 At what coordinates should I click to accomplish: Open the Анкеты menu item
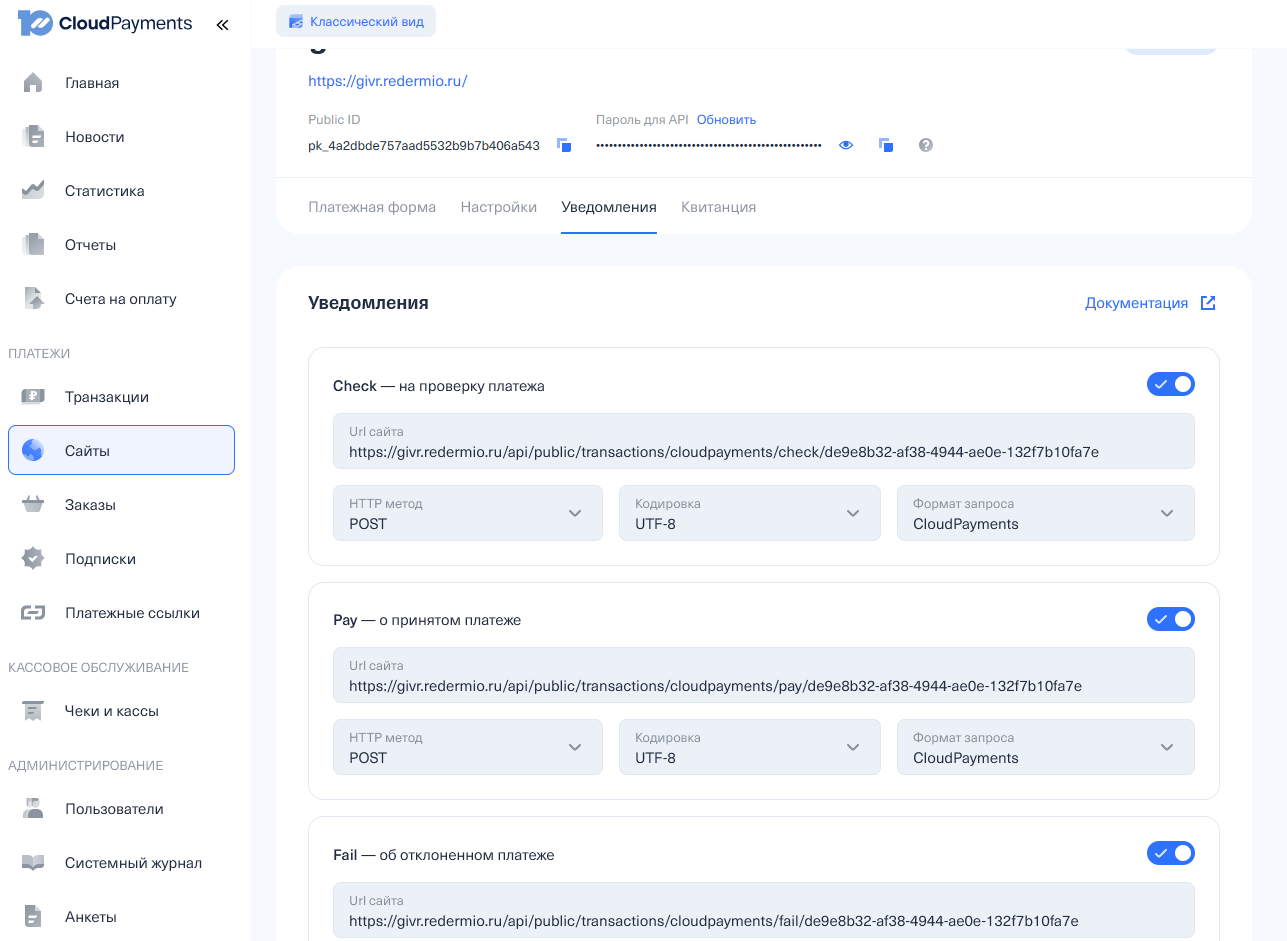121,917
